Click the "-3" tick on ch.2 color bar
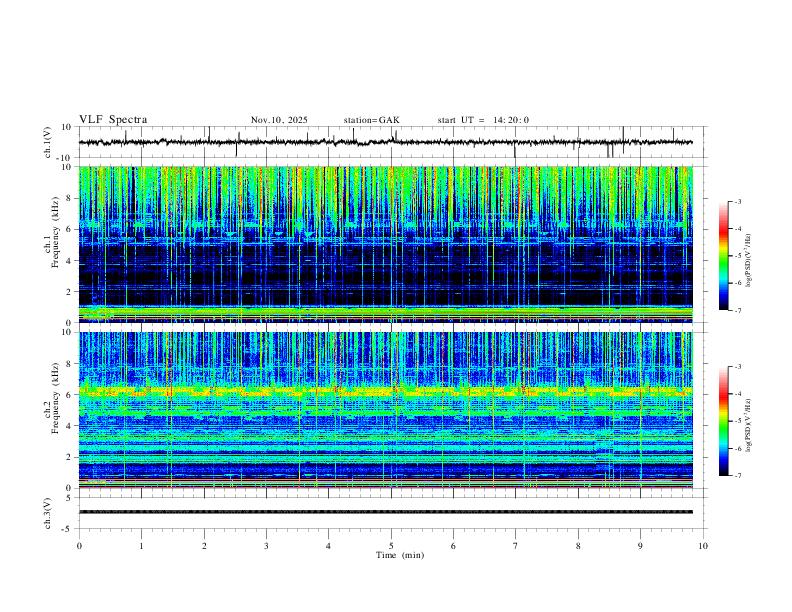792x612 pixels. click(737, 367)
